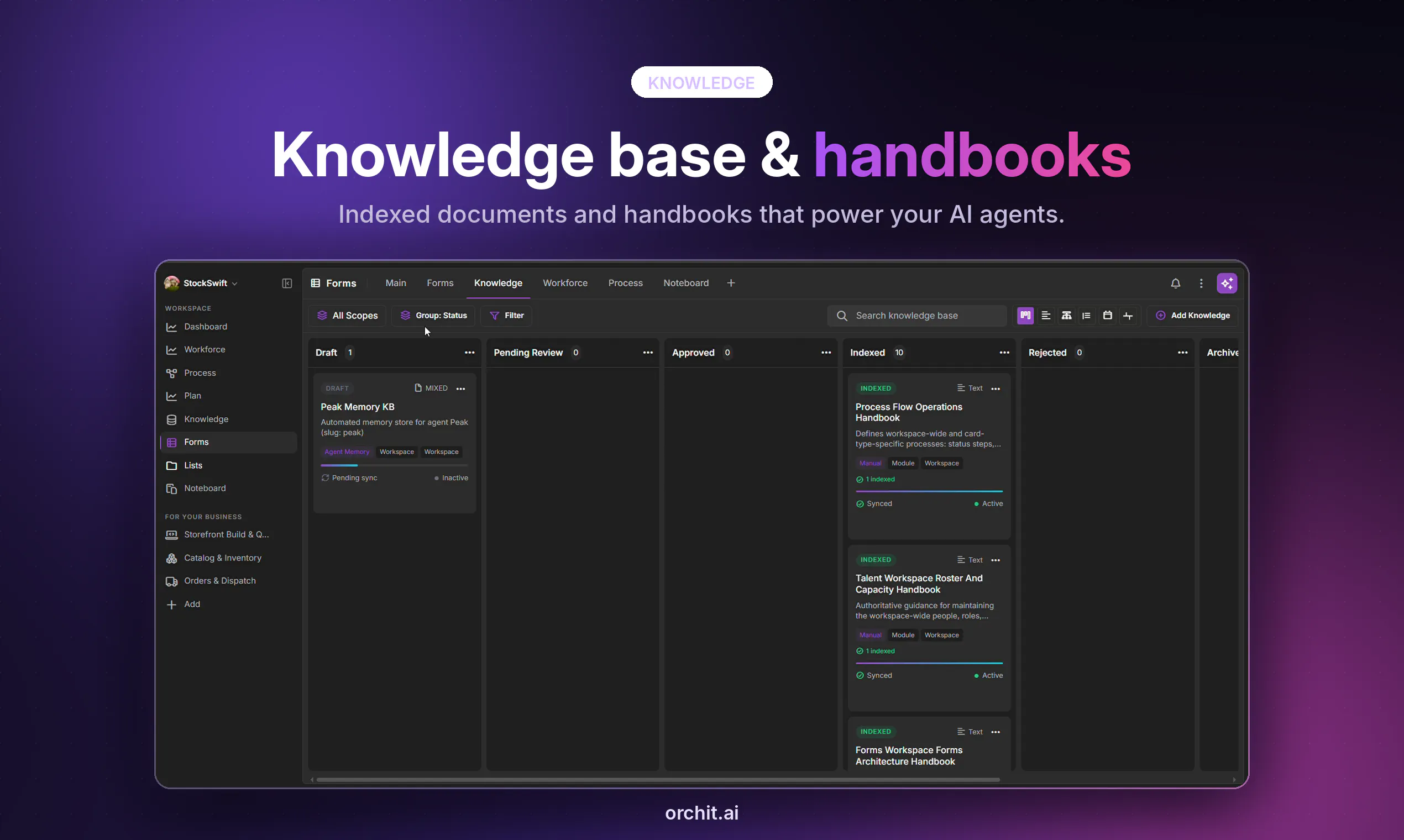Open the Approved column options menu

[826, 353]
